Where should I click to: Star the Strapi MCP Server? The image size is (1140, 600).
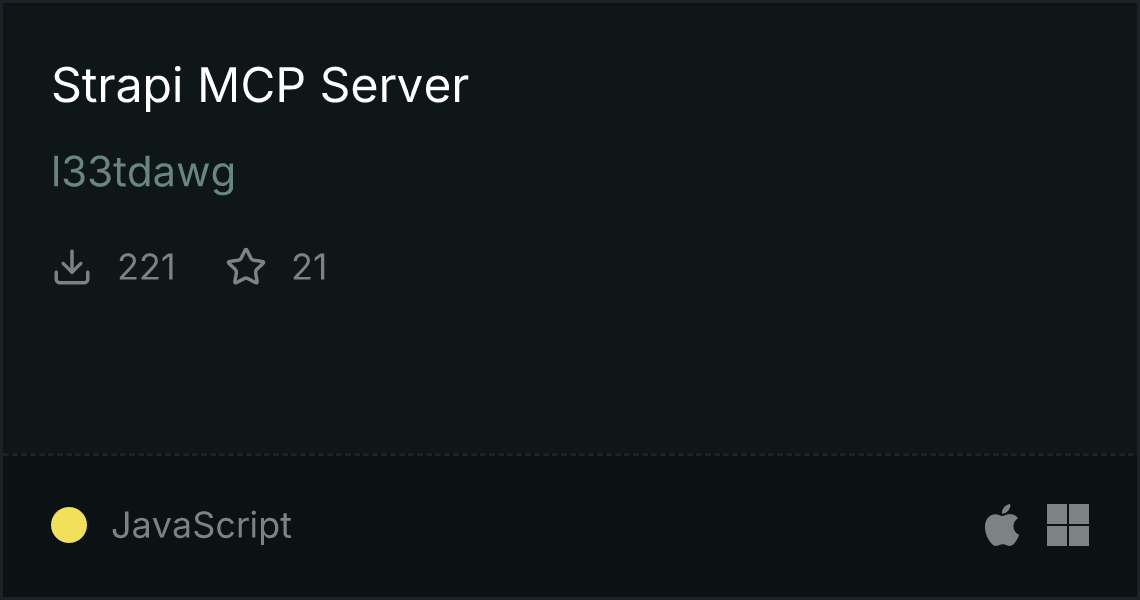tap(246, 267)
